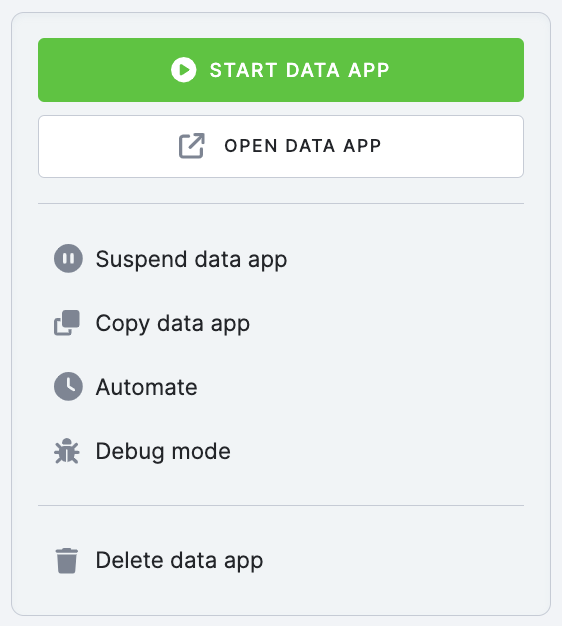The image size is (562, 626).
Task: Select the Suspend data app entry
Action: point(170,259)
